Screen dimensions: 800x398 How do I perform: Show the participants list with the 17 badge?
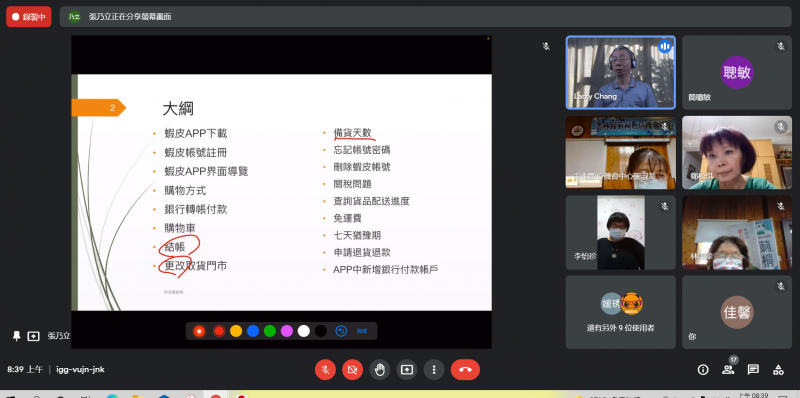pyautogui.click(x=728, y=368)
